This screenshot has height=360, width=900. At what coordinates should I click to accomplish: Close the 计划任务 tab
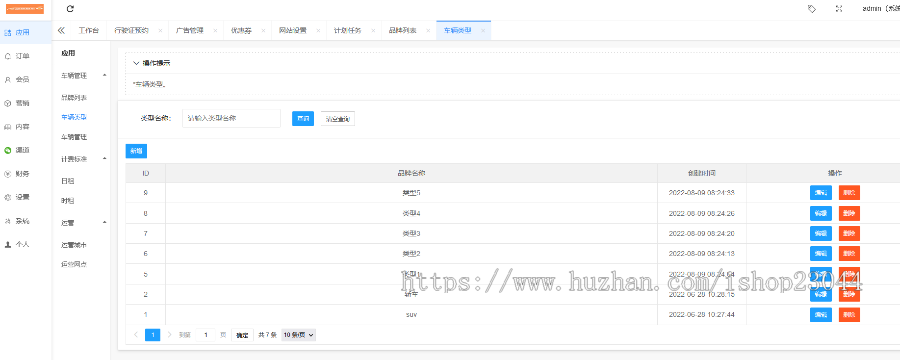(x=373, y=30)
